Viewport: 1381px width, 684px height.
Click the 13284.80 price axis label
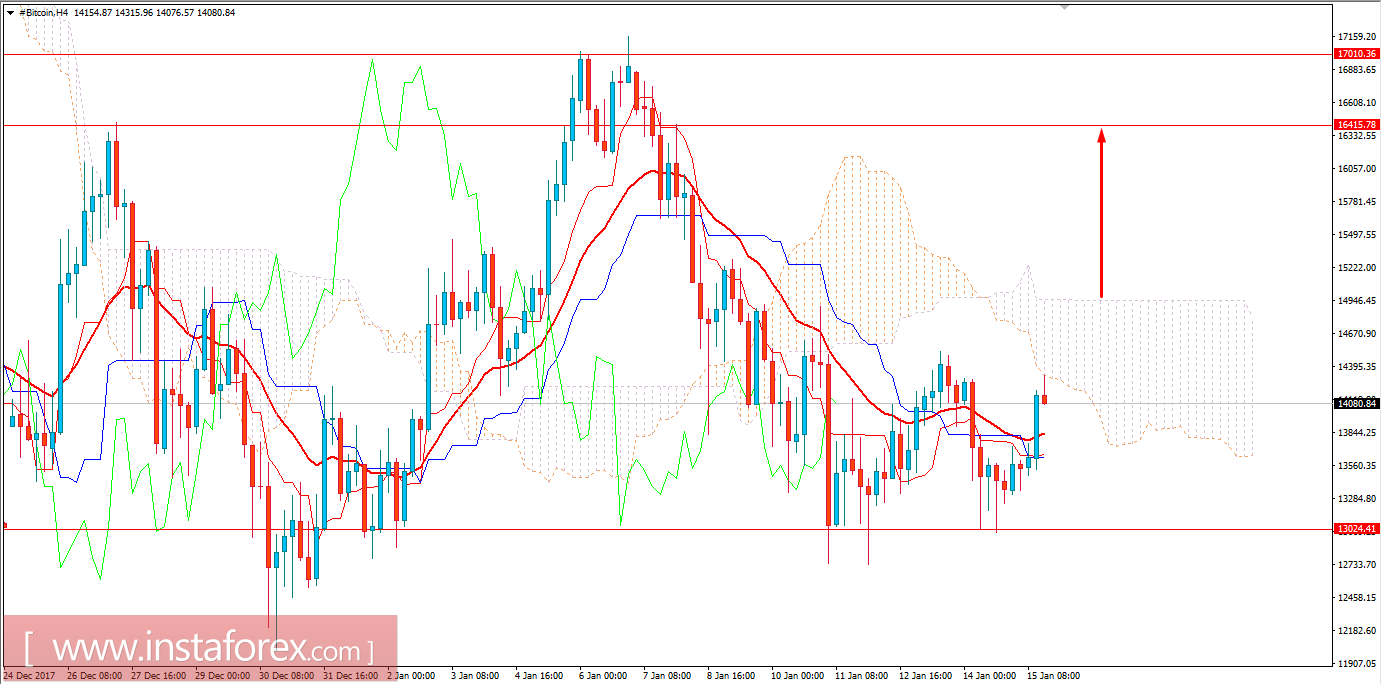[x=1359, y=499]
